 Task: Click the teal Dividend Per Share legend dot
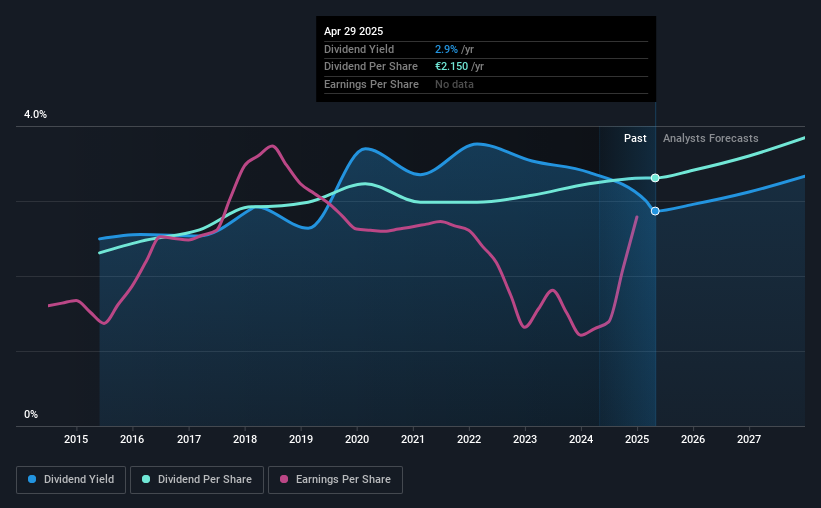[x=146, y=479]
